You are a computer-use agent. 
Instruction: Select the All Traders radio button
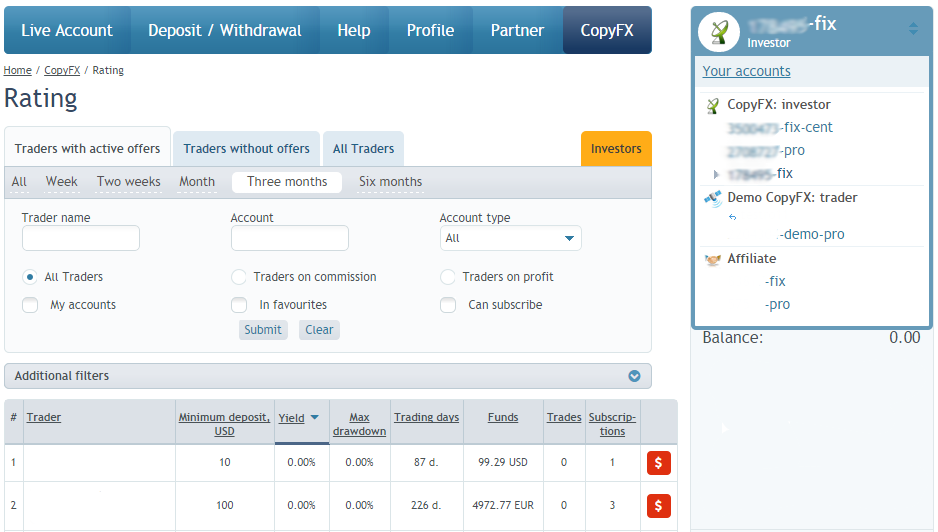click(x=29, y=277)
